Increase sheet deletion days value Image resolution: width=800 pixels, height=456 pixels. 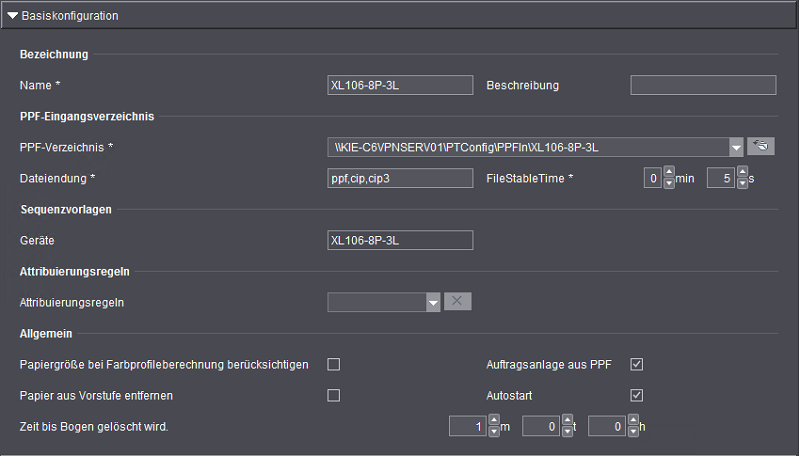[567, 421]
